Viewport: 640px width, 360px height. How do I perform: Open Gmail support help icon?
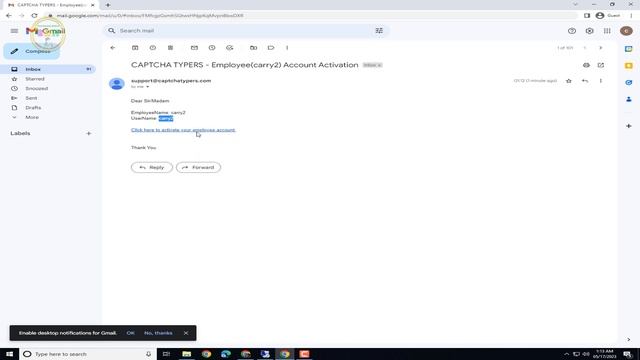(x=572, y=31)
